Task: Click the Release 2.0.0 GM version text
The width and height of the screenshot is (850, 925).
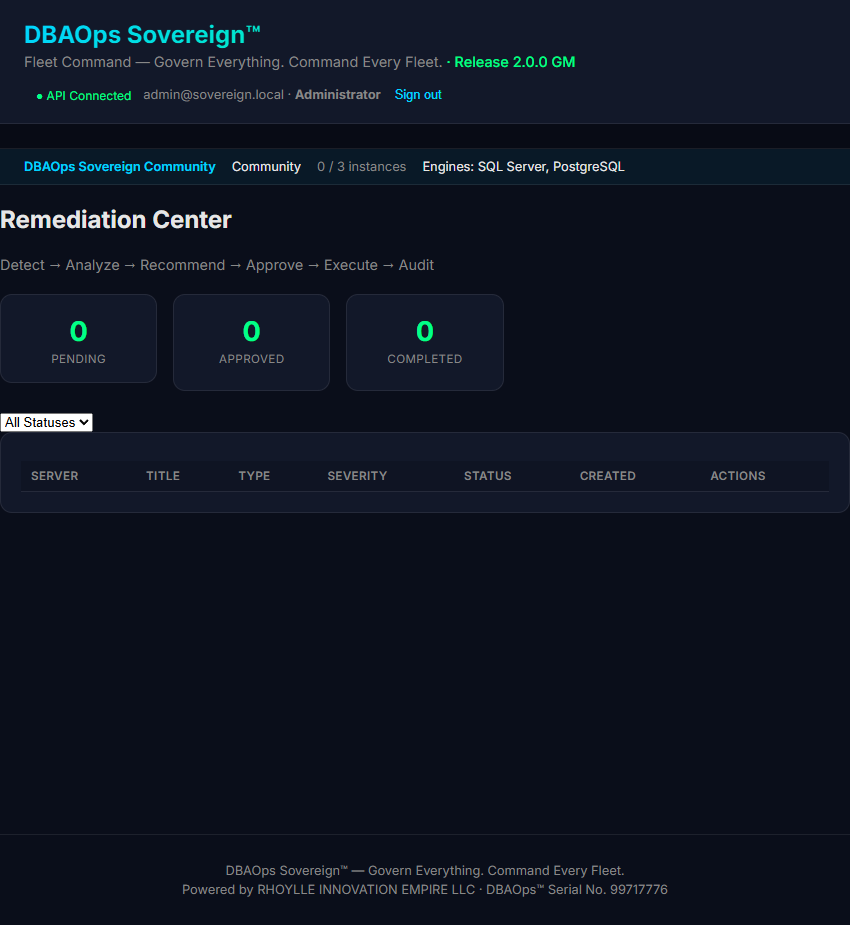Action: [x=514, y=63]
